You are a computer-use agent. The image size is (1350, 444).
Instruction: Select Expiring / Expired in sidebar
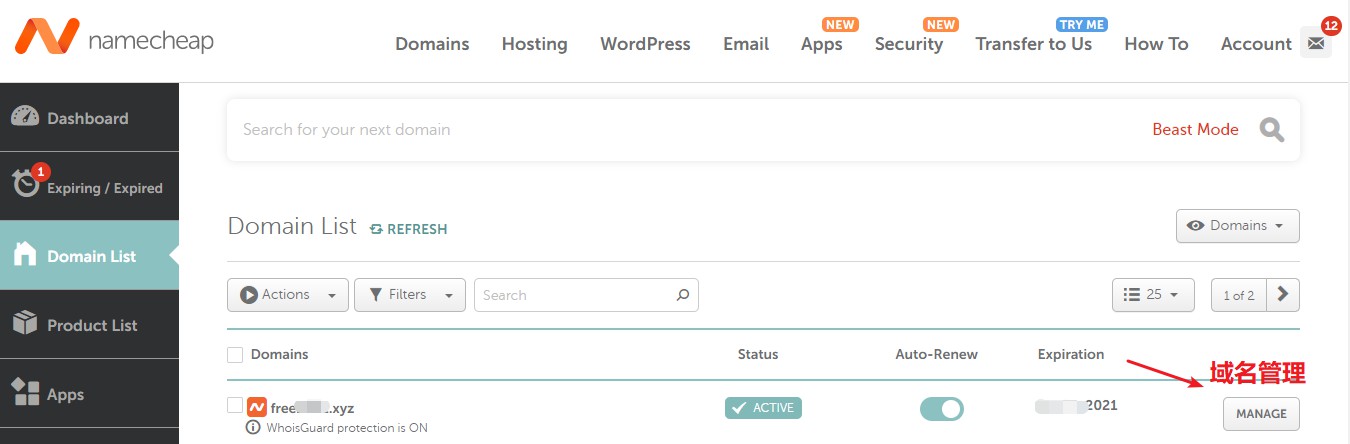89,187
